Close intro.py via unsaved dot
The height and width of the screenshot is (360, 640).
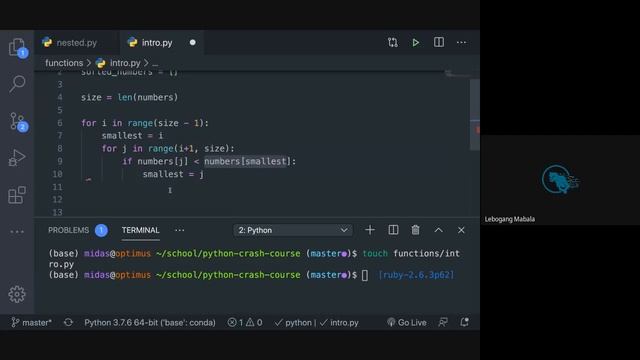[193, 42]
